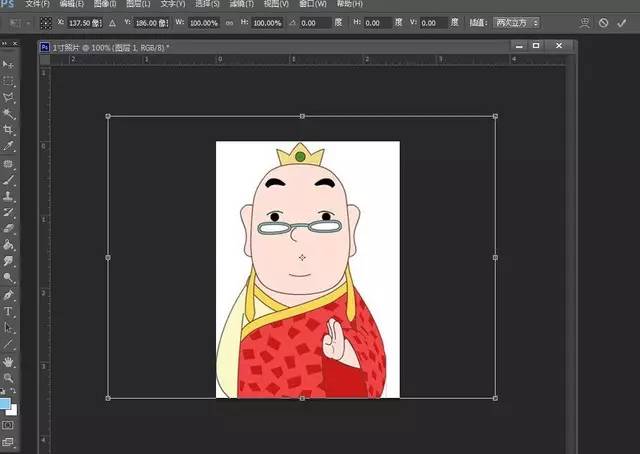Select the Smudge tool
The image size is (640, 454).
[8, 261]
